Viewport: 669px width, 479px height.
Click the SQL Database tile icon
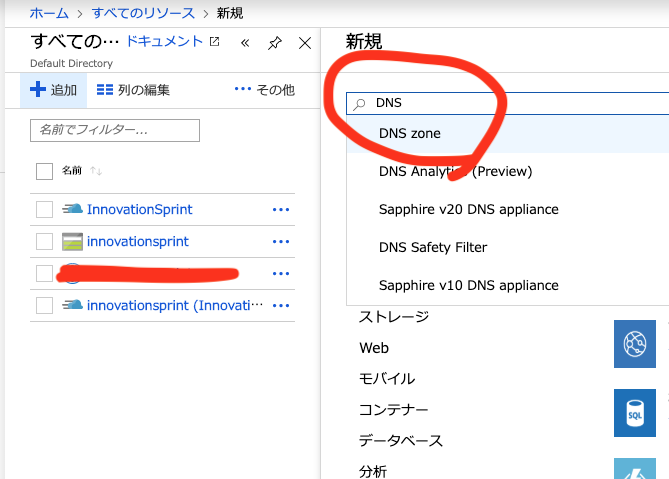(635, 413)
